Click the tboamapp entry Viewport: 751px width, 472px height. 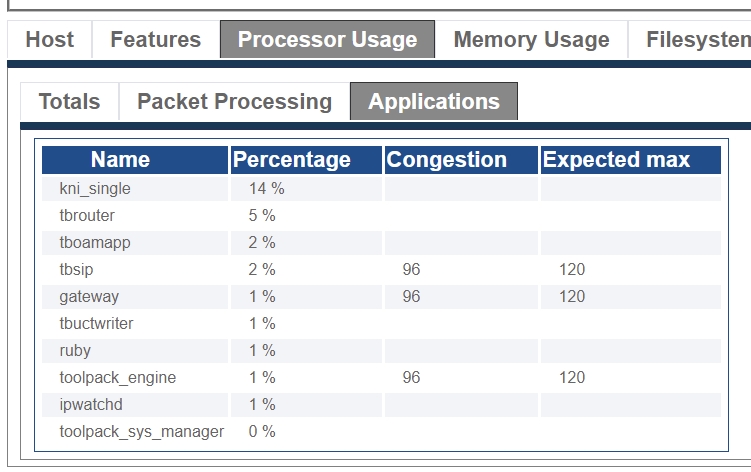click(95, 243)
